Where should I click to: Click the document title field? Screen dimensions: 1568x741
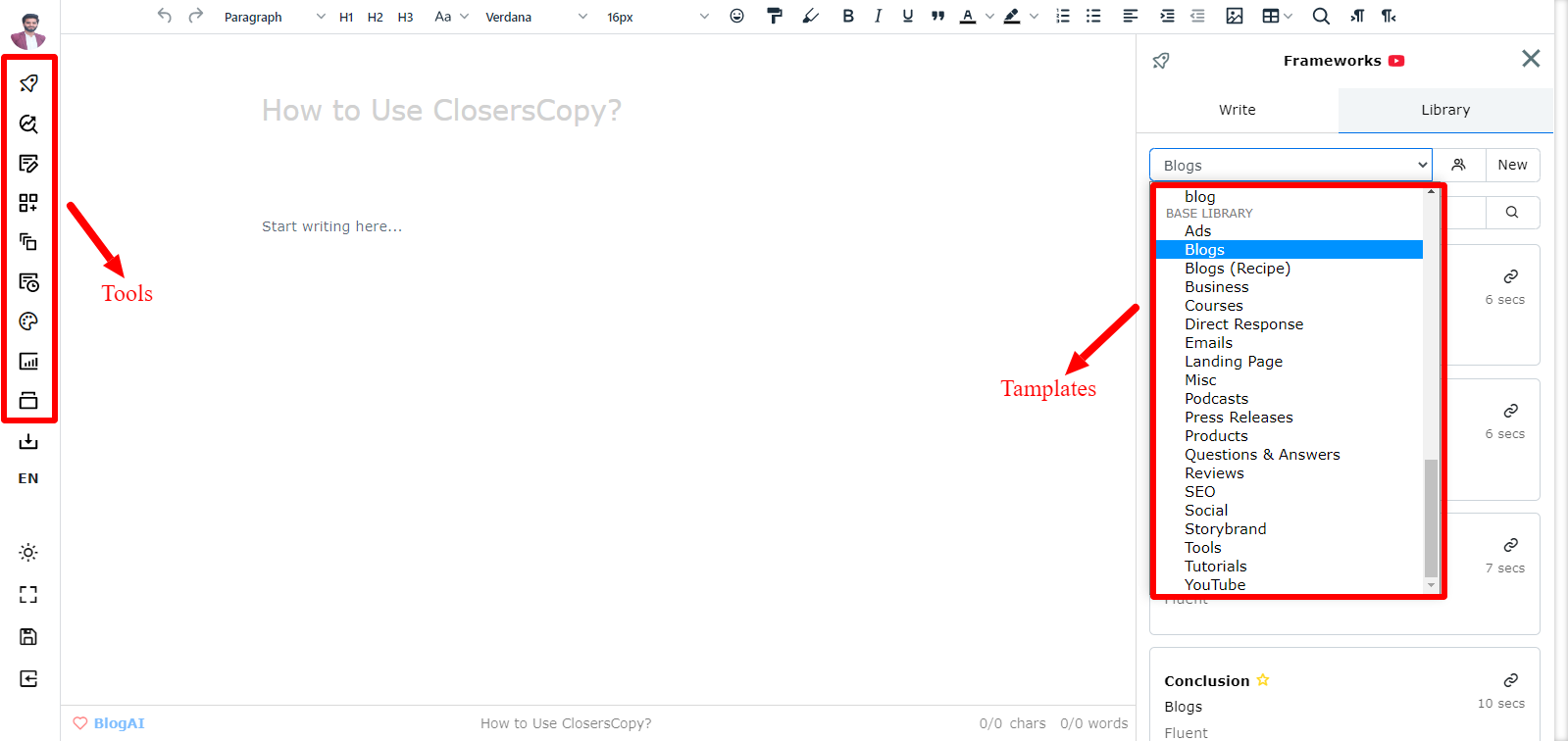click(x=441, y=111)
